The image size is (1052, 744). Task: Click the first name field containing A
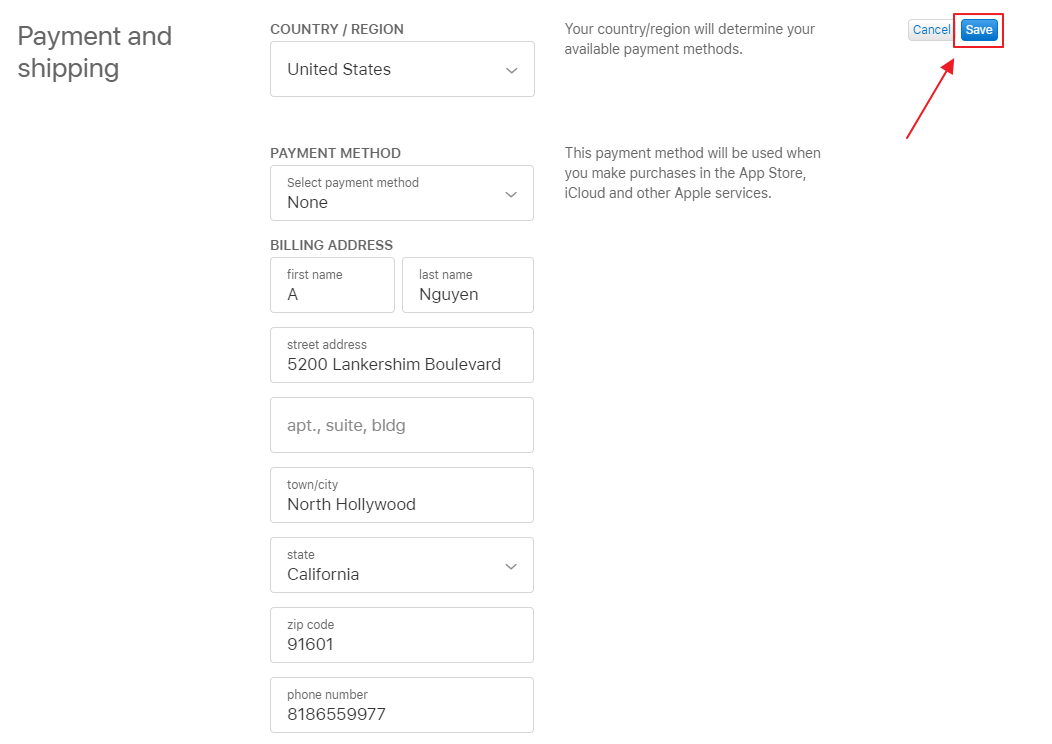pyautogui.click(x=332, y=285)
